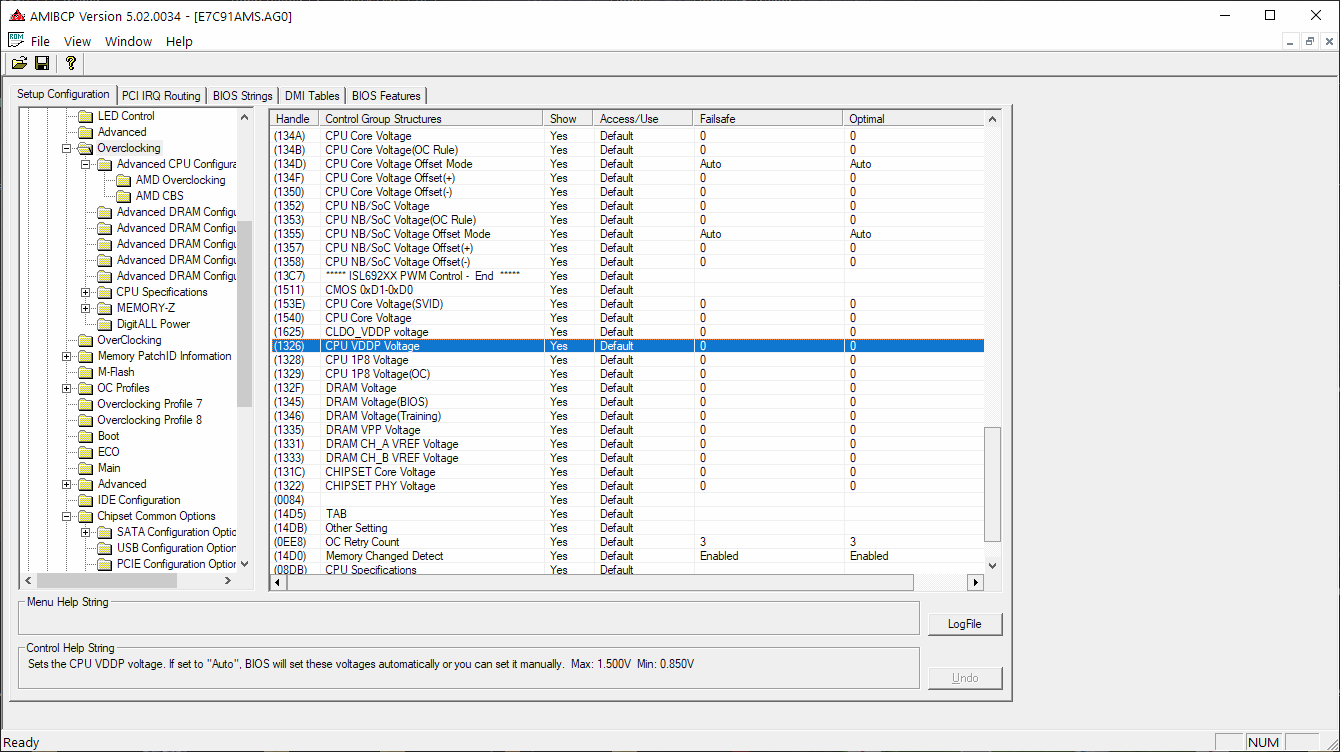Select the DRAM VPP Voltage row
Image resolution: width=1340 pixels, height=752 pixels.
[x=627, y=430]
